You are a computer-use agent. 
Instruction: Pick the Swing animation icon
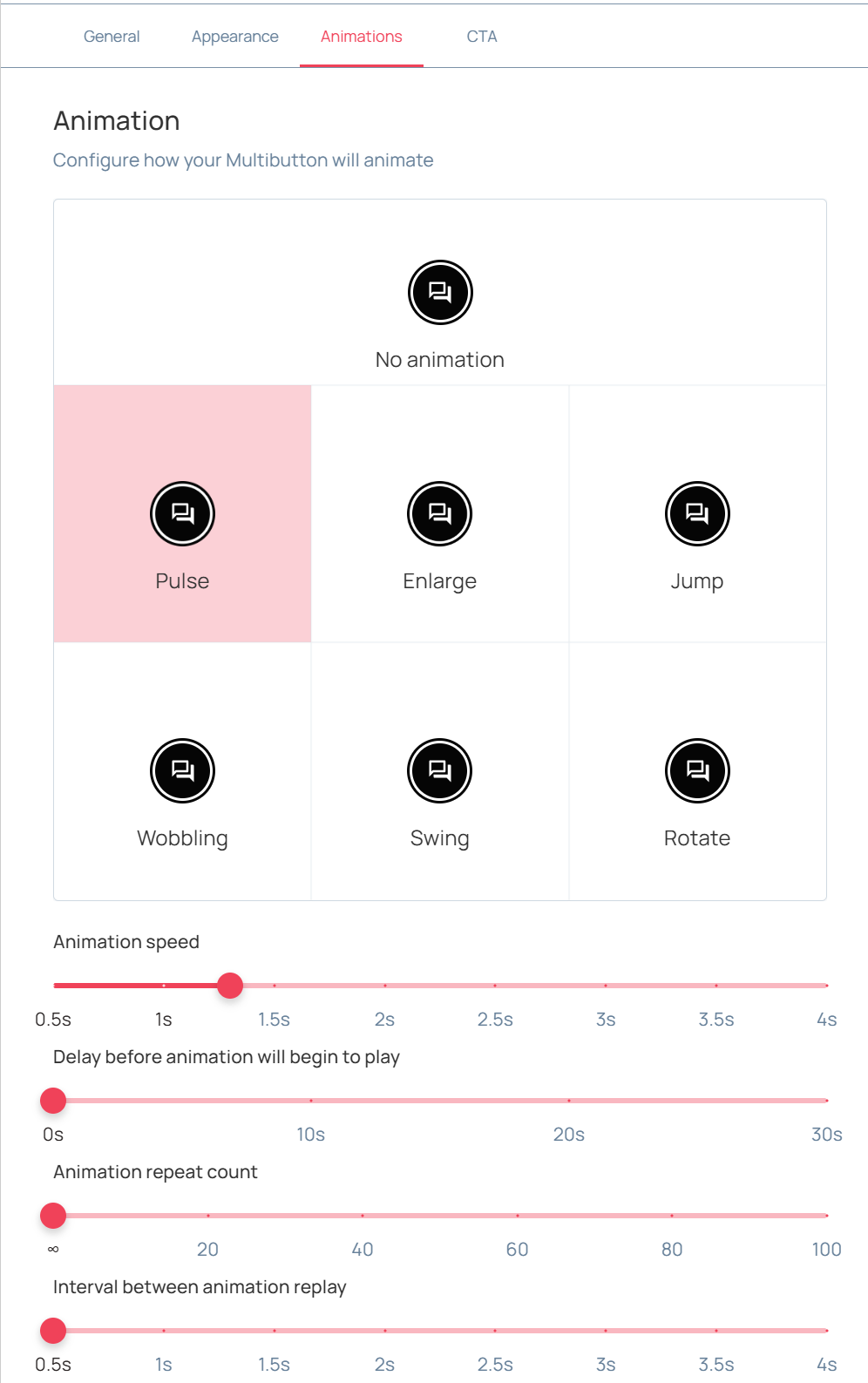(440, 771)
